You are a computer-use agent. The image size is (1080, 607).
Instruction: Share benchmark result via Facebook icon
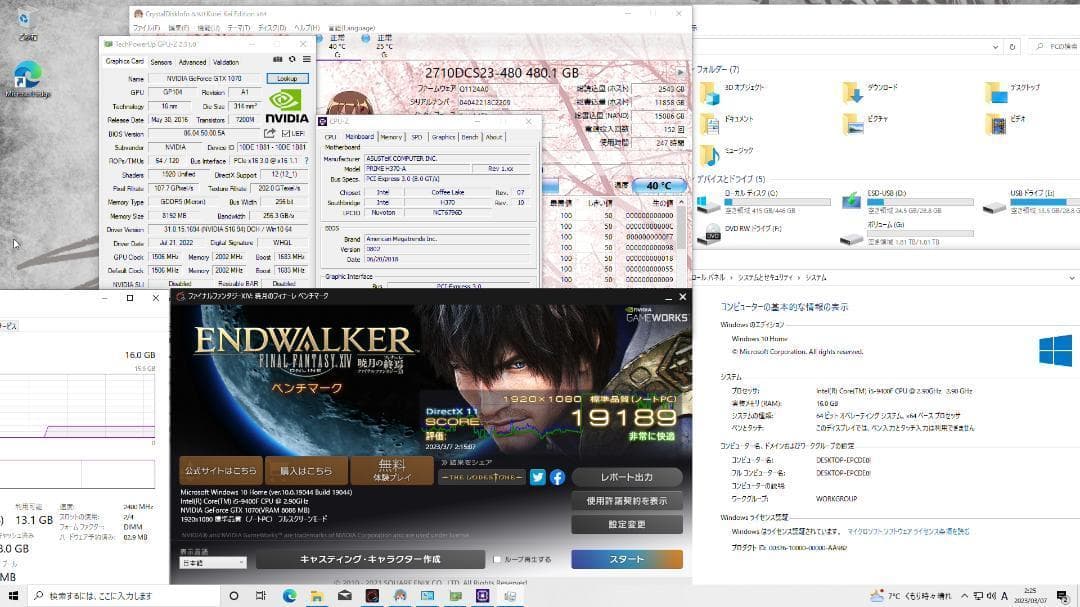557,479
